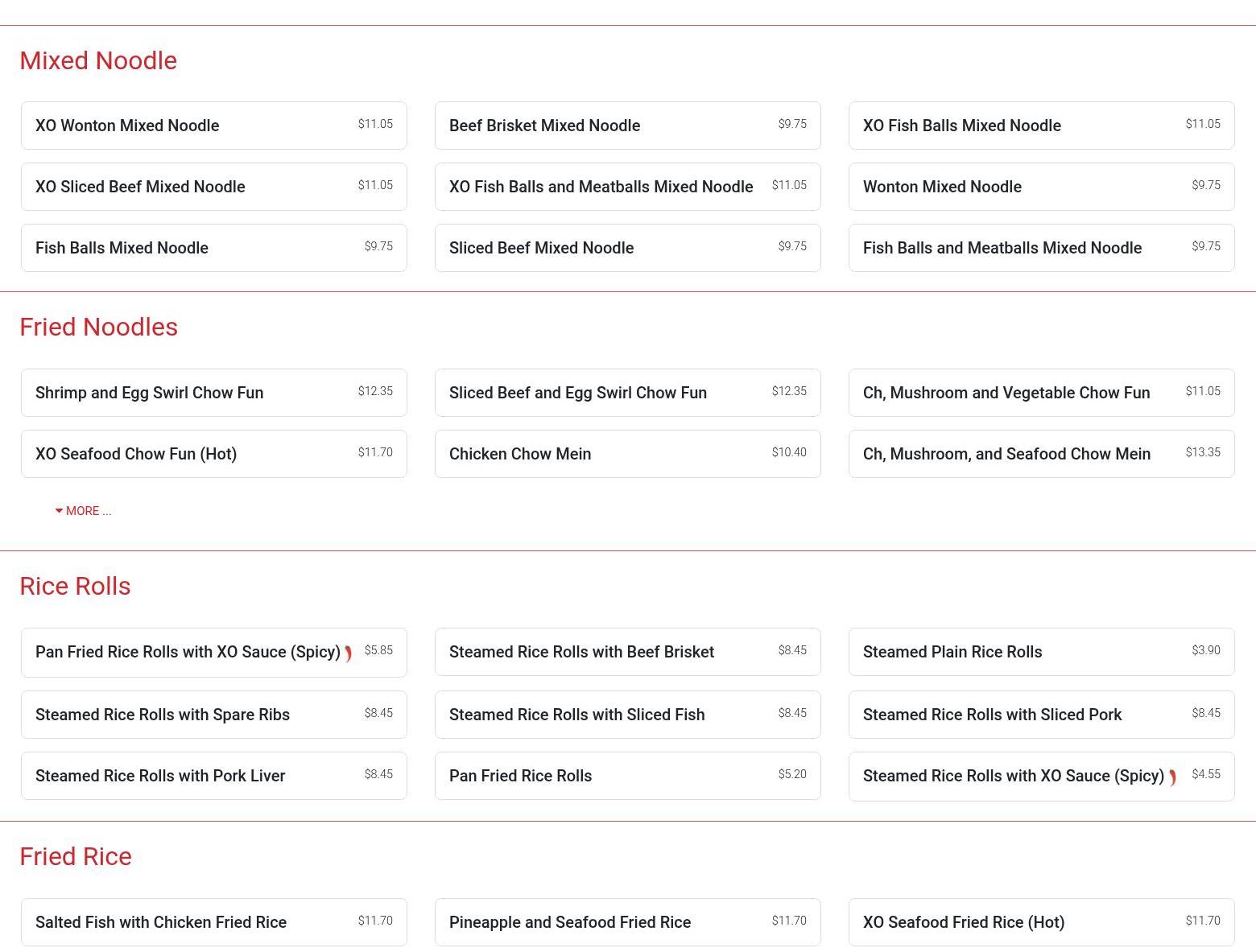Click spicy pepper icon on Pan Fried Rice Rolls
This screenshot has height=952, width=1256.
(348, 653)
